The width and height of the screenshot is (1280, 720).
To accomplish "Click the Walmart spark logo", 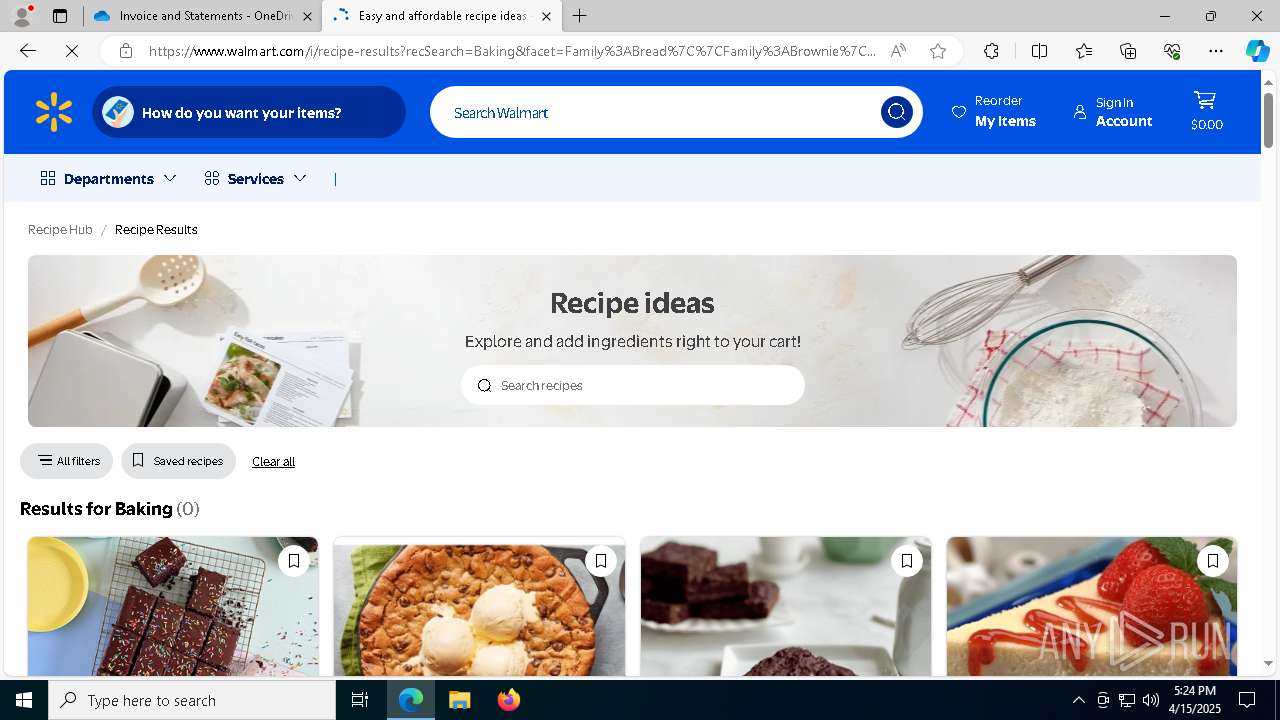I will coord(54,112).
